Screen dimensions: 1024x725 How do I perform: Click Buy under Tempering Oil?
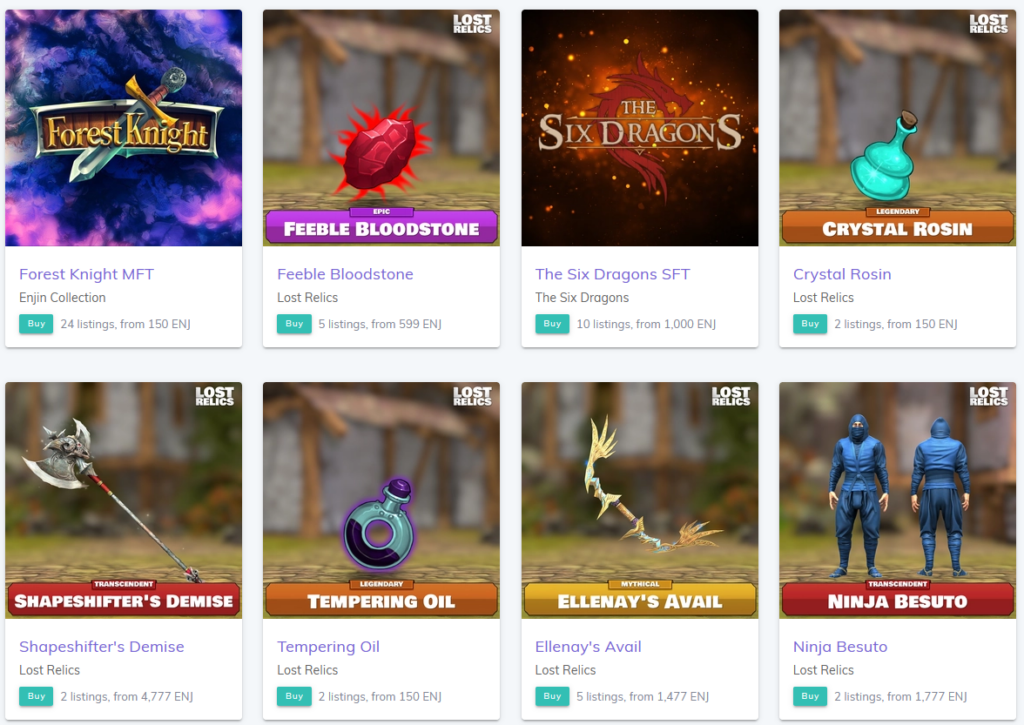point(294,696)
